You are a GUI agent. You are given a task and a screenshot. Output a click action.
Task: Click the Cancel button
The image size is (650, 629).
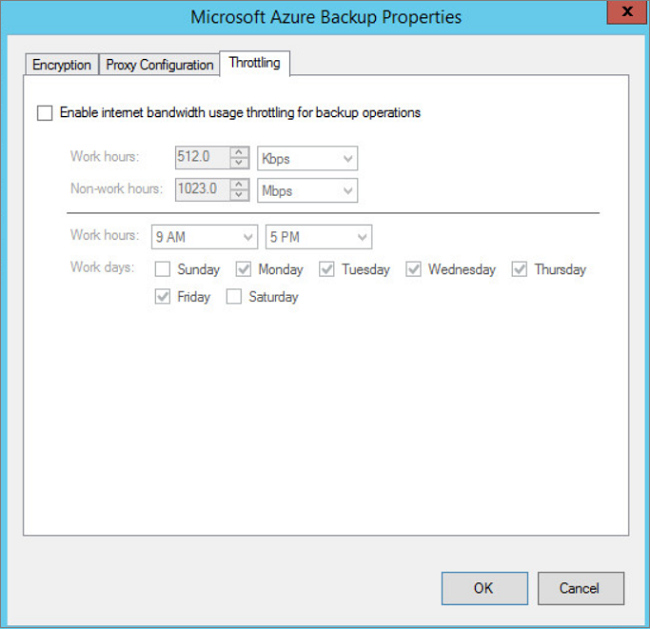(x=581, y=588)
